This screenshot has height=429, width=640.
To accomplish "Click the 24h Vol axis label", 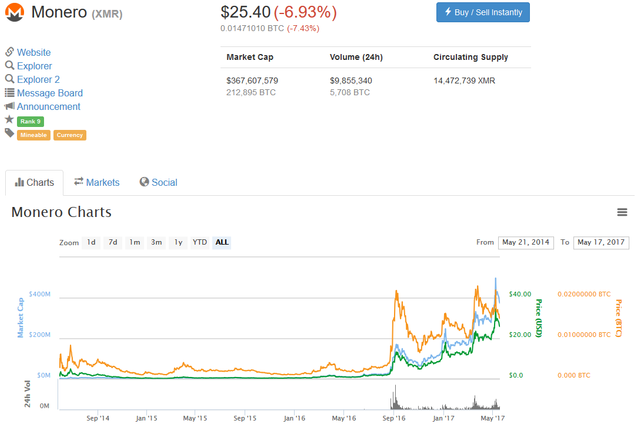I will 27,394.
